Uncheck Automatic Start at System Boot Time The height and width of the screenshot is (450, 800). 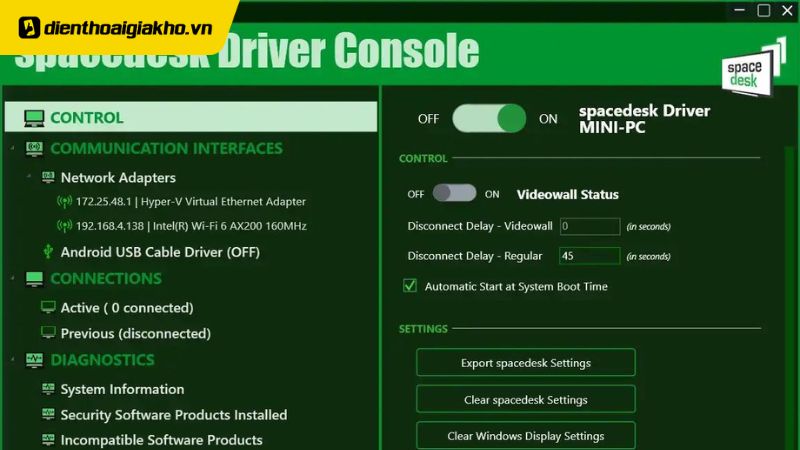pyautogui.click(x=410, y=286)
